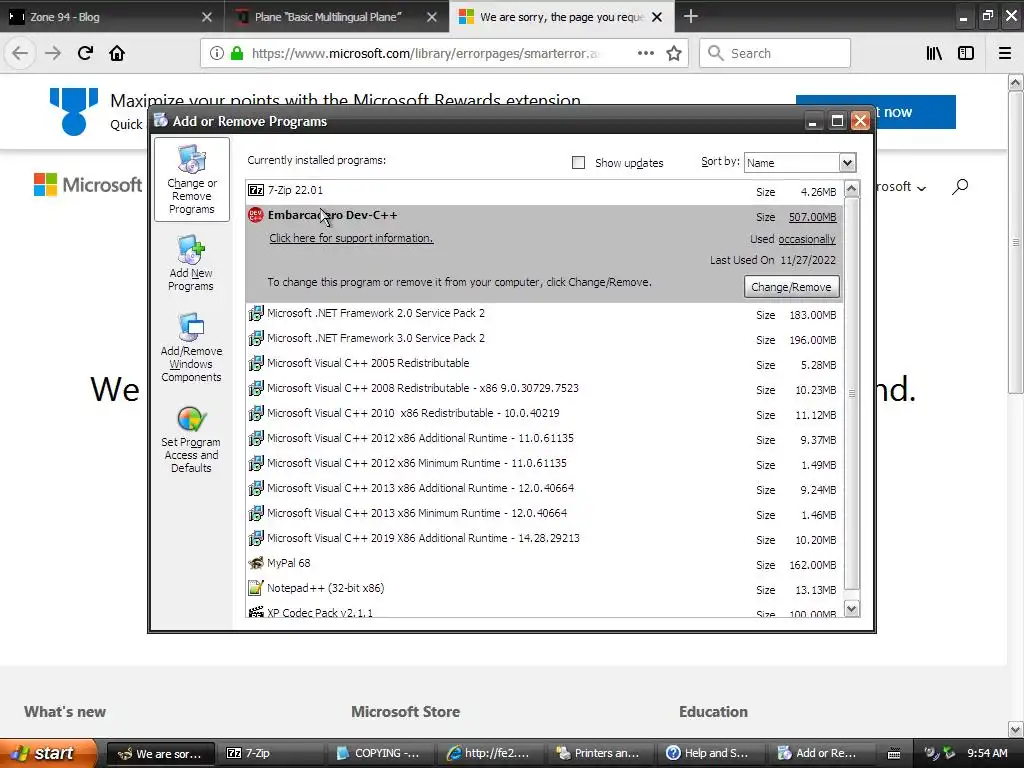Toggle the browser sidebar icon
The height and width of the screenshot is (768, 1024).
pos(966,53)
